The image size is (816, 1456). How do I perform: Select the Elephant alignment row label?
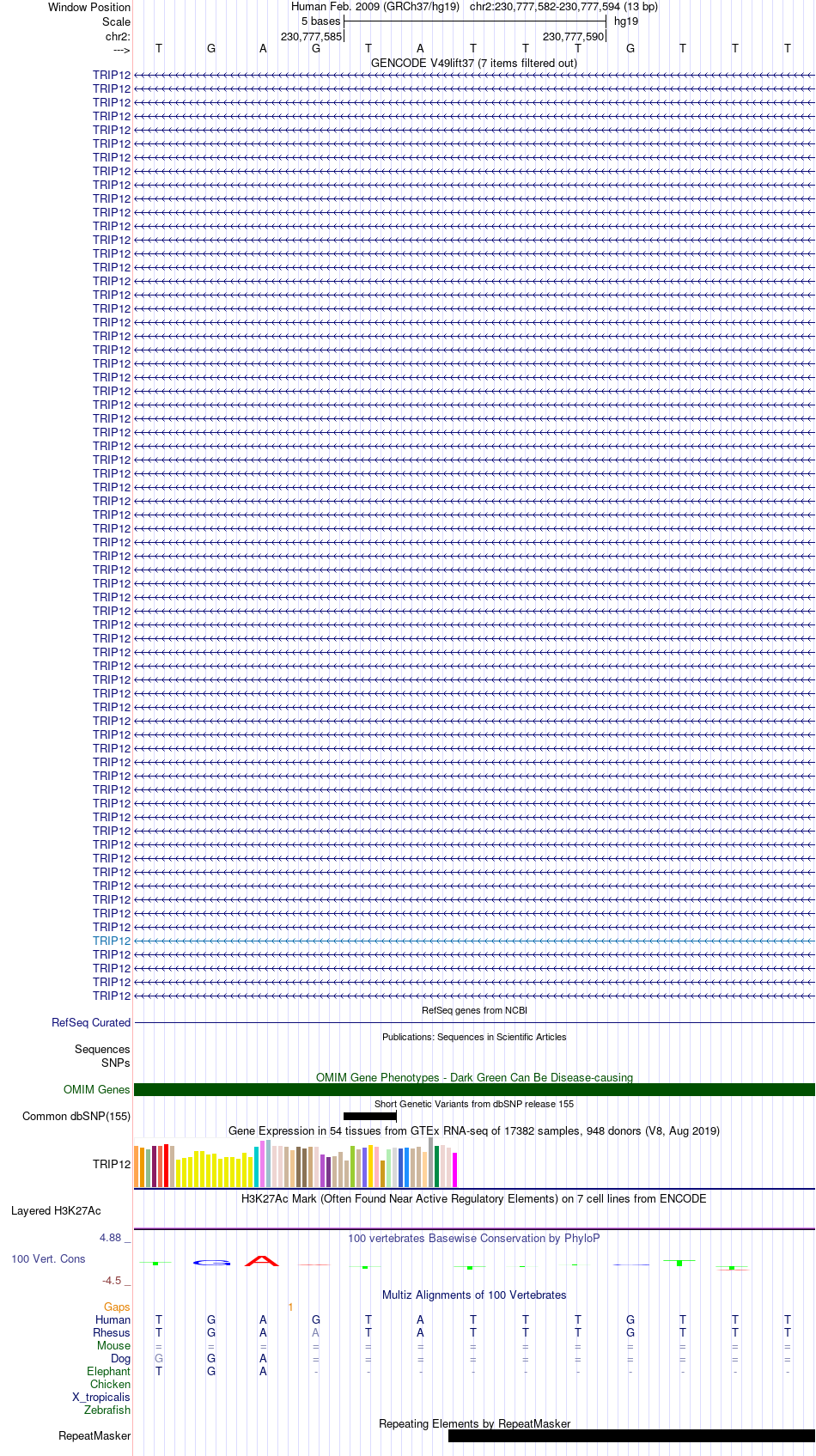(109, 1371)
